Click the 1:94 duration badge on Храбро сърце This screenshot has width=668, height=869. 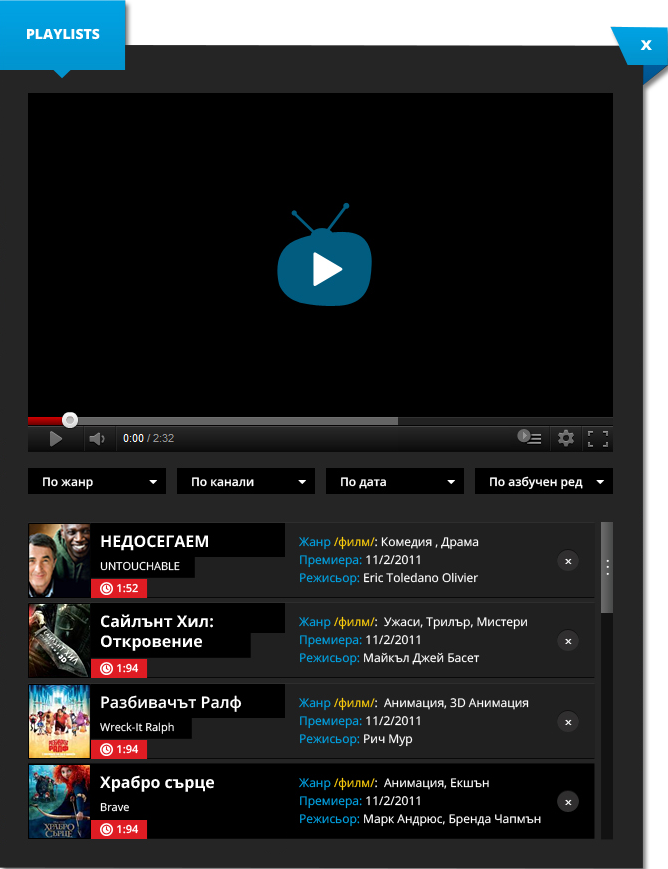pos(119,829)
